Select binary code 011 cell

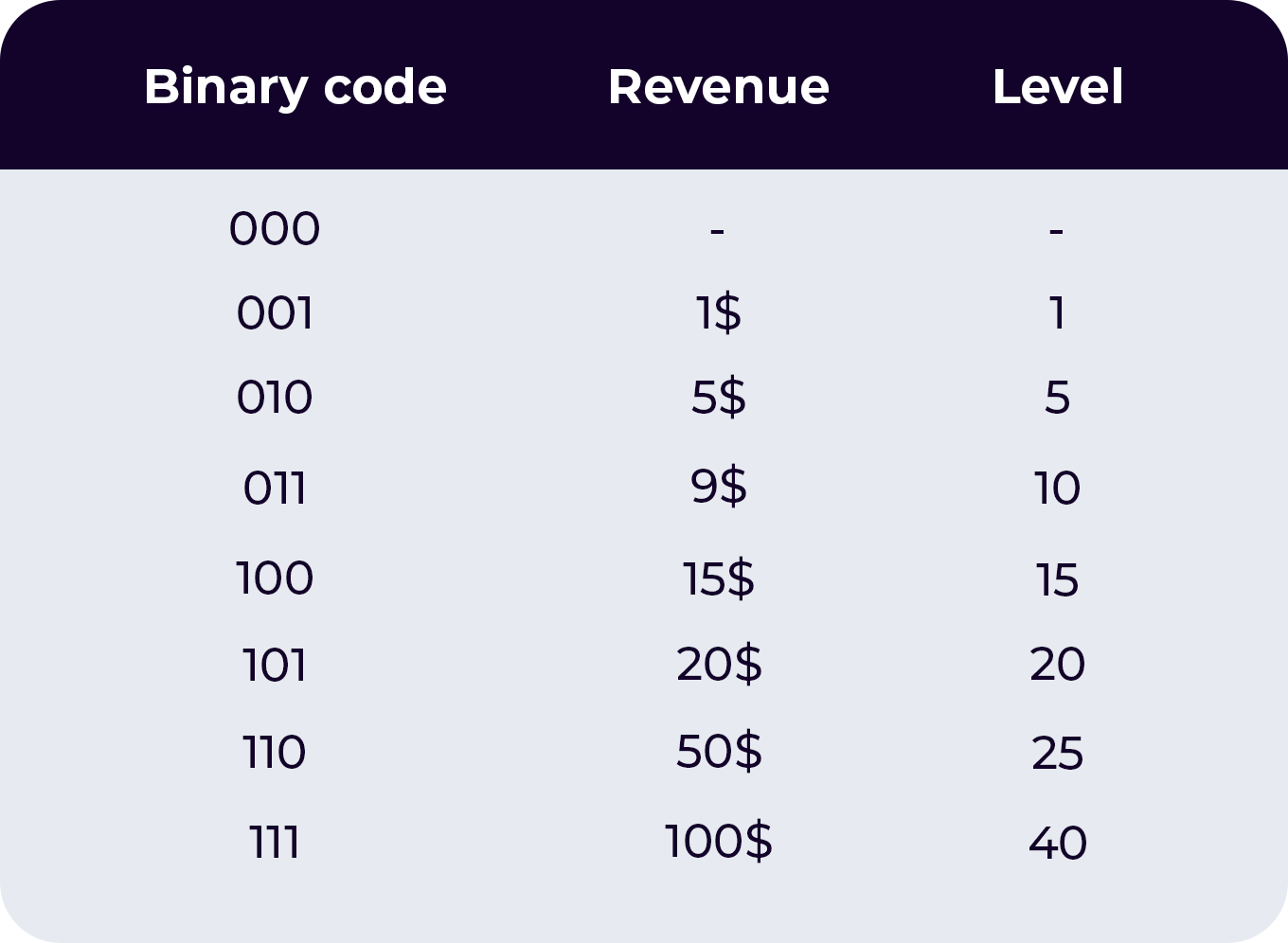(275, 489)
